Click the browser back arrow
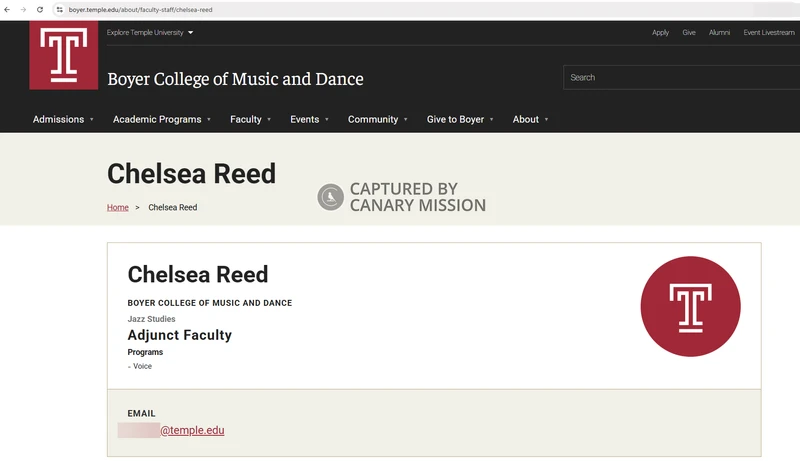Image resolution: width=800 pixels, height=461 pixels. pyautogui.click(x=7, y=10)
